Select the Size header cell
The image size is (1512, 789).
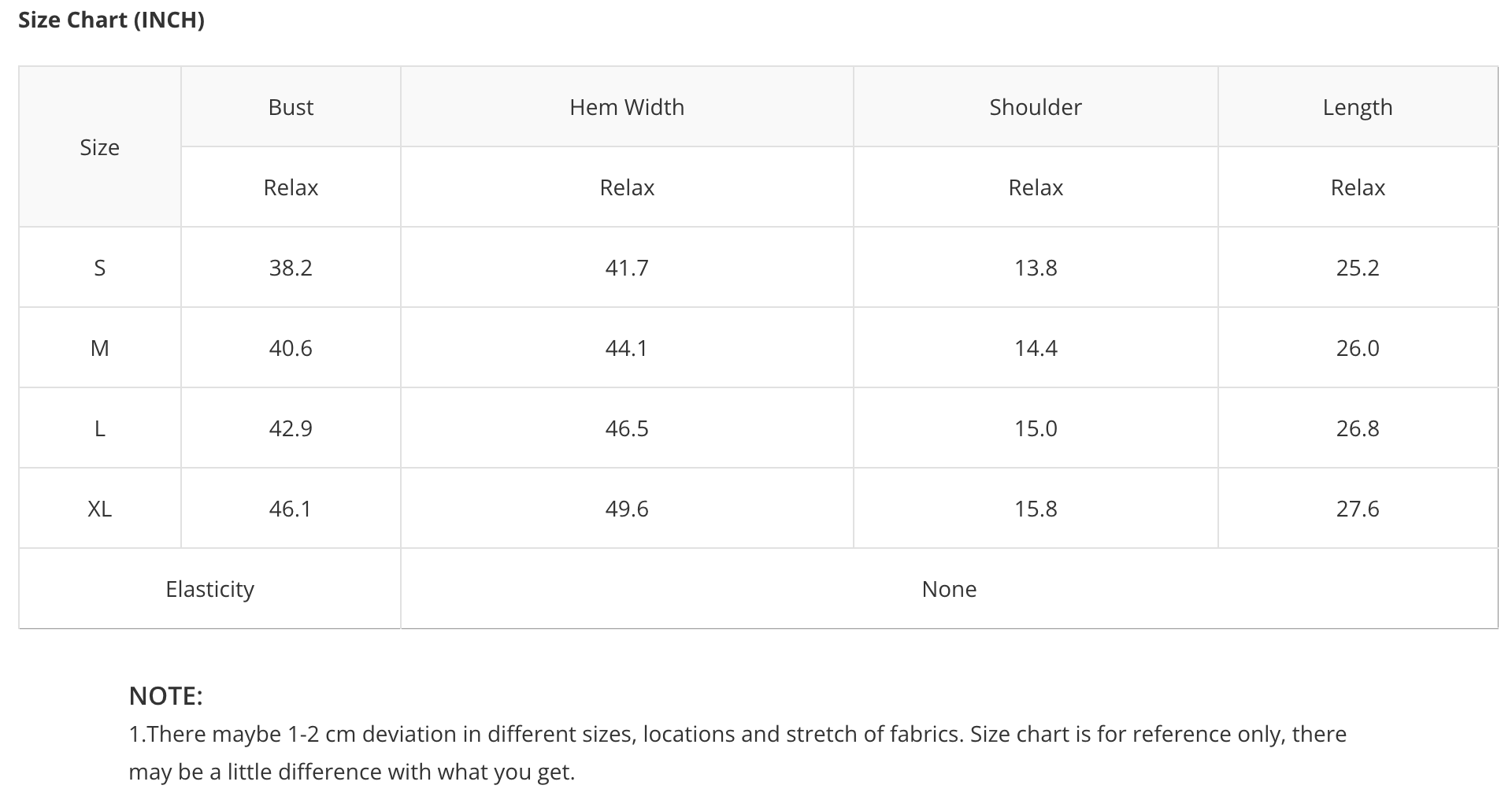(x=99, y=147)
